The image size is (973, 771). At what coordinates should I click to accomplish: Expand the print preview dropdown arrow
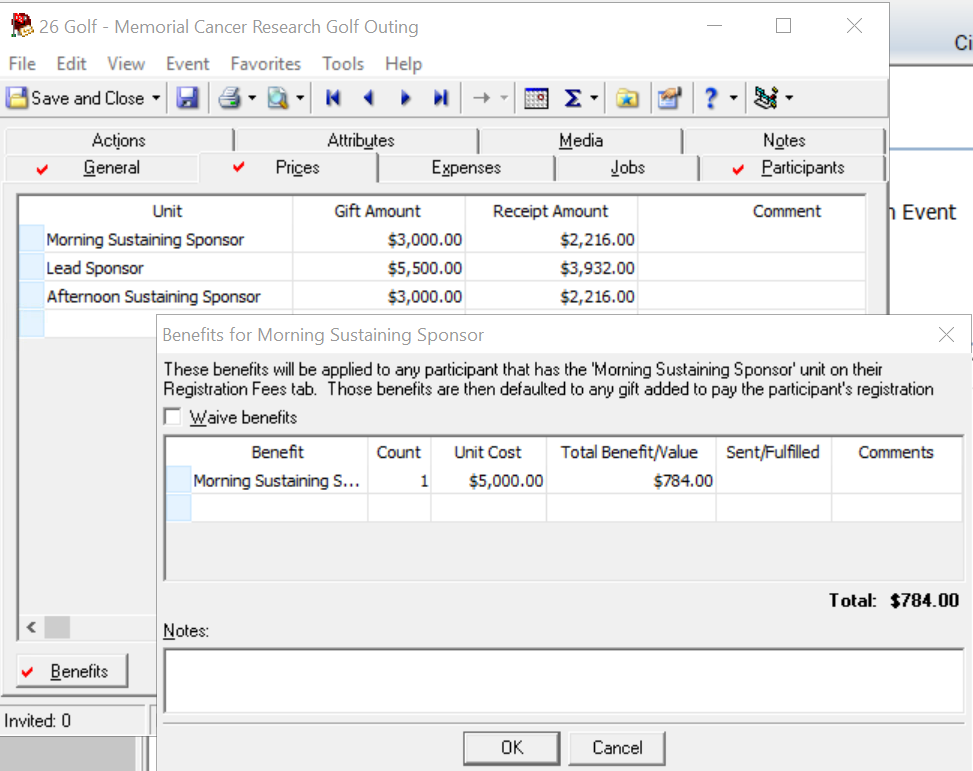[x=300, y=98]
